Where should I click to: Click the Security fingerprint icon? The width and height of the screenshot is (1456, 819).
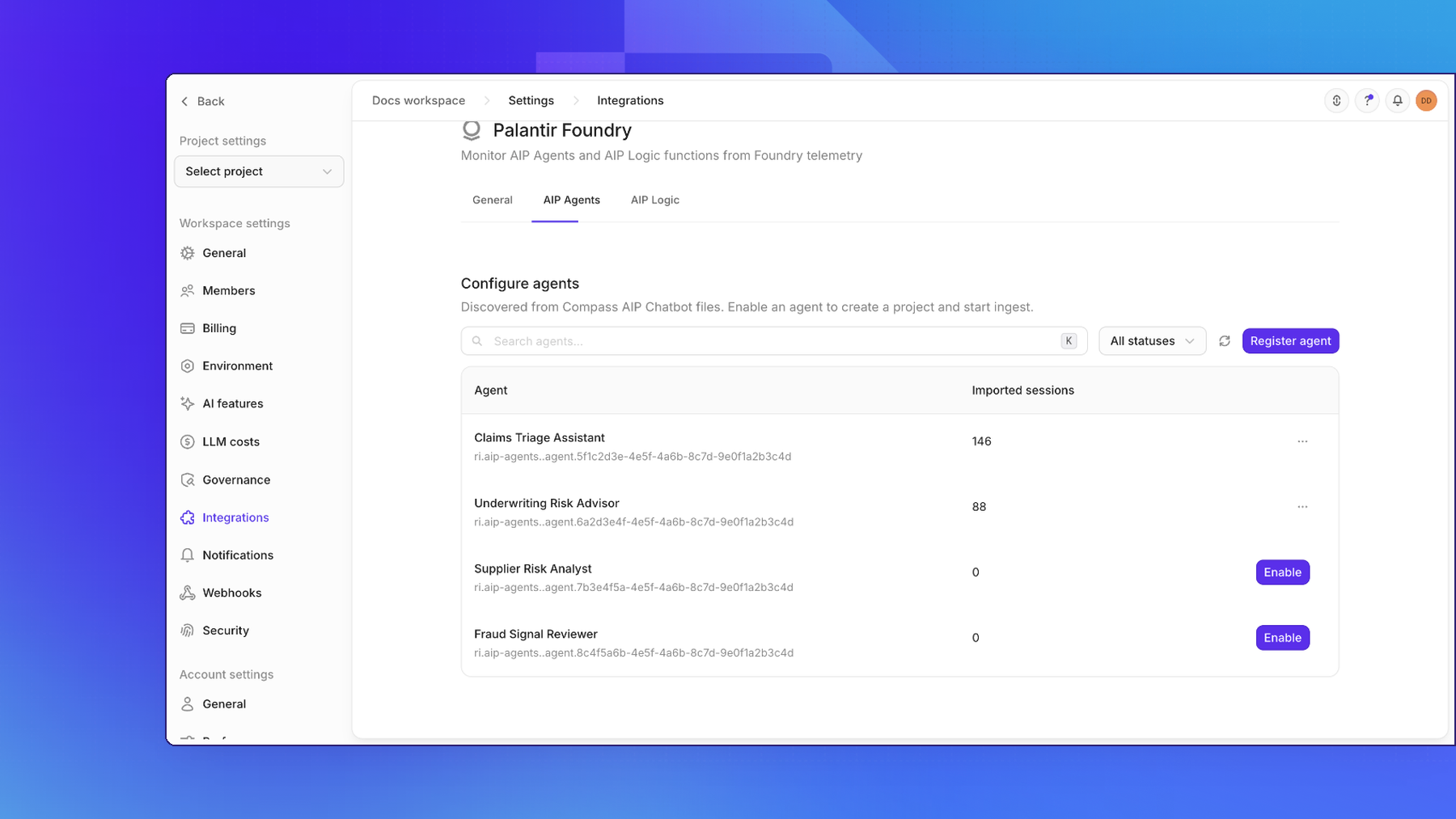[x=188, y=631]
